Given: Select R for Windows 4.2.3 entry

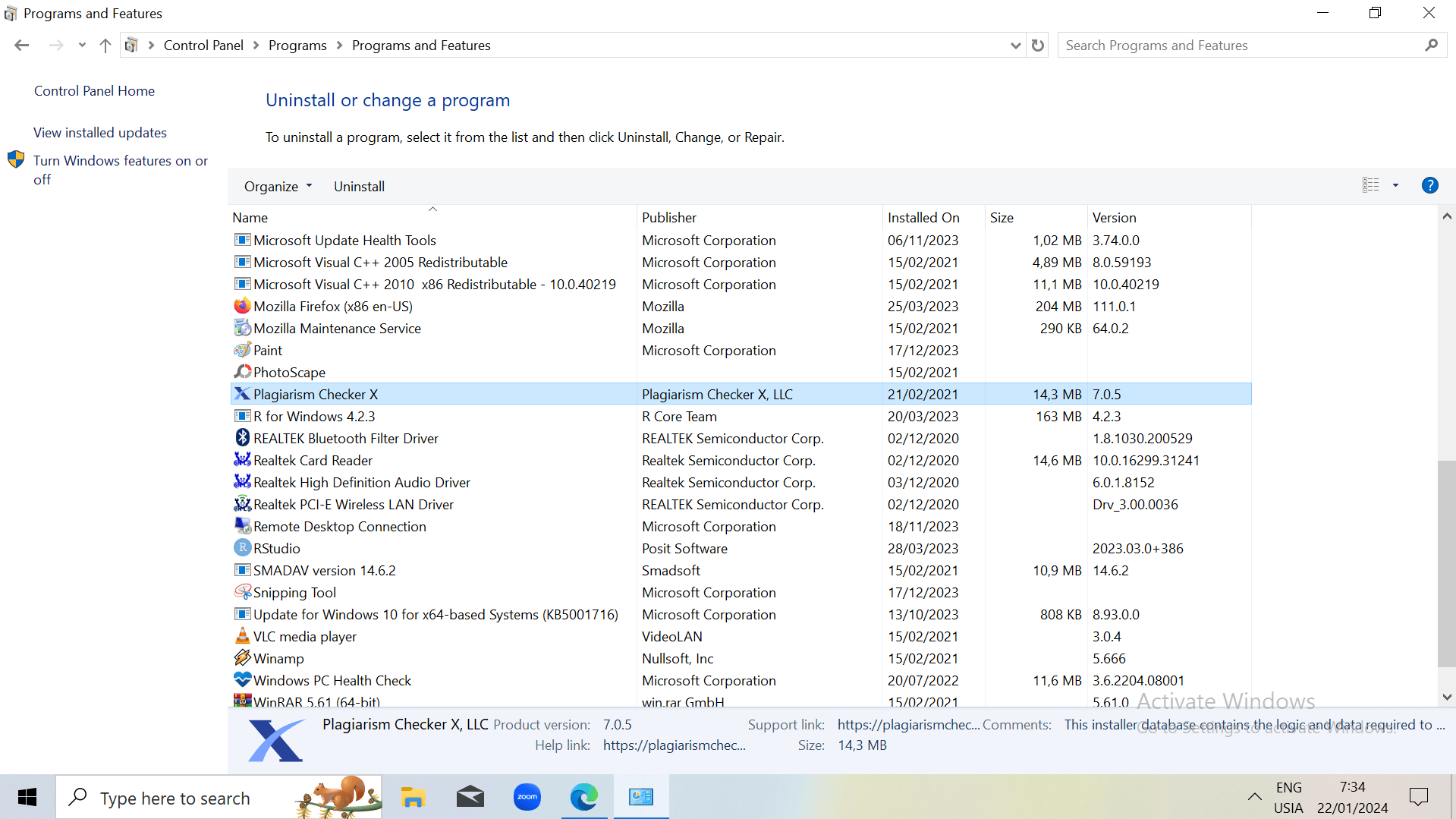Looking at the screenshot, I should 741,416.
